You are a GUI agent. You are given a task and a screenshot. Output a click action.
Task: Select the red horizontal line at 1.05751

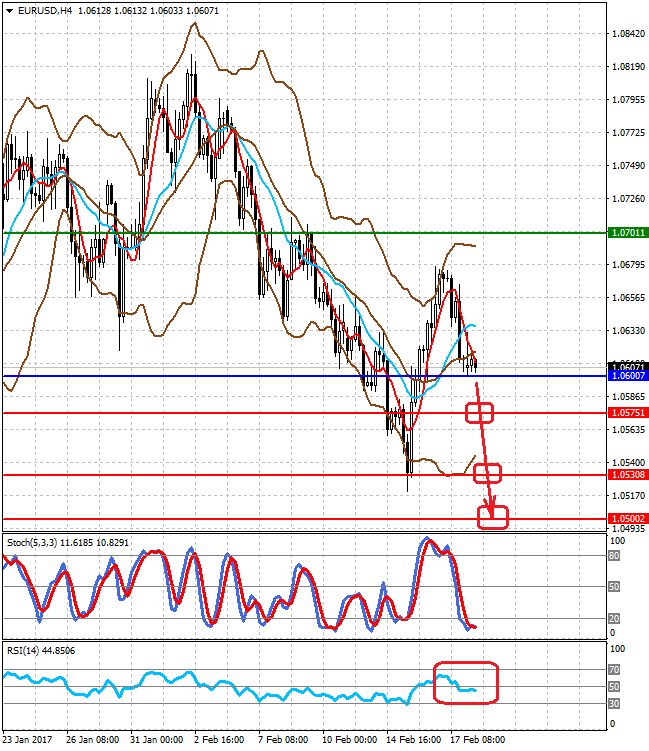305,413
